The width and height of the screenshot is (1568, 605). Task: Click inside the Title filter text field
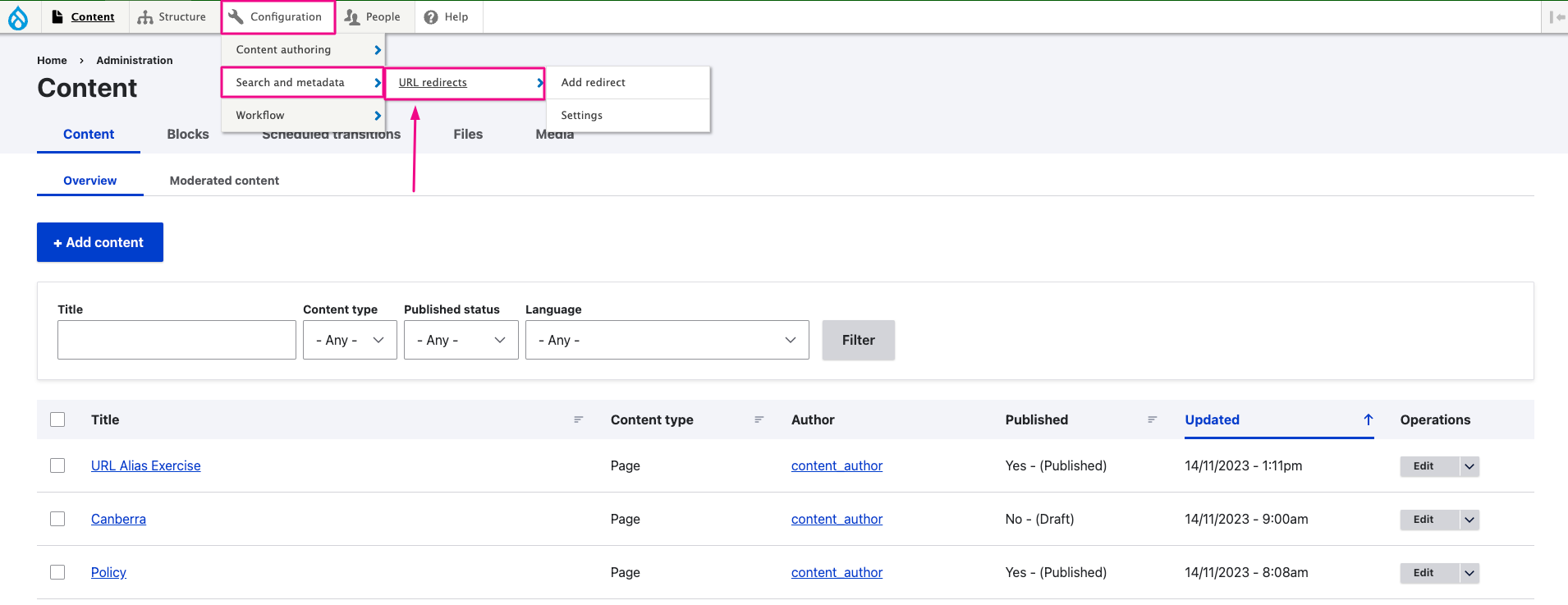(x=177, y=340)
